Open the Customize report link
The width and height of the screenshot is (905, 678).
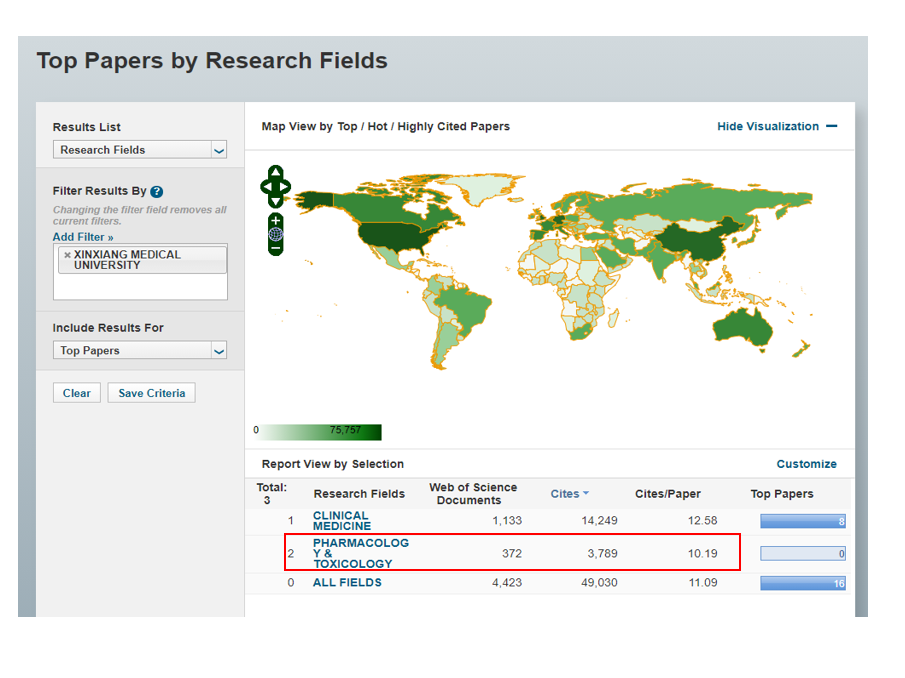tap(806, 464)
